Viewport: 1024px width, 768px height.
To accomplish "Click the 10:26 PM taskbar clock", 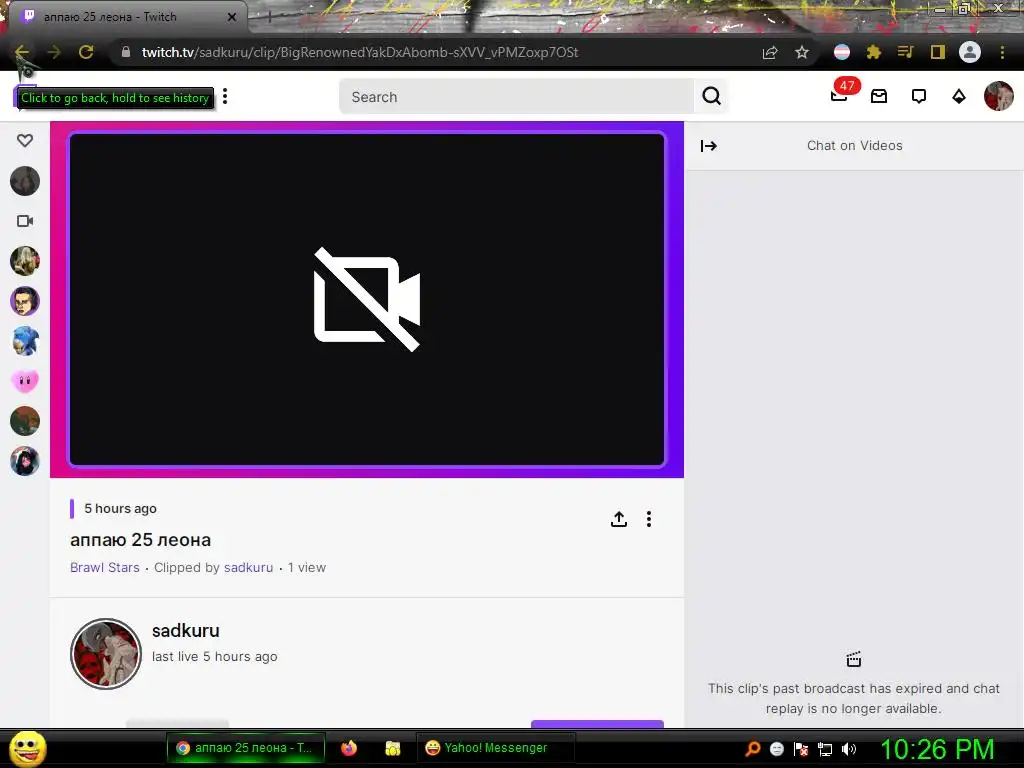I will [x=938, y=748].
